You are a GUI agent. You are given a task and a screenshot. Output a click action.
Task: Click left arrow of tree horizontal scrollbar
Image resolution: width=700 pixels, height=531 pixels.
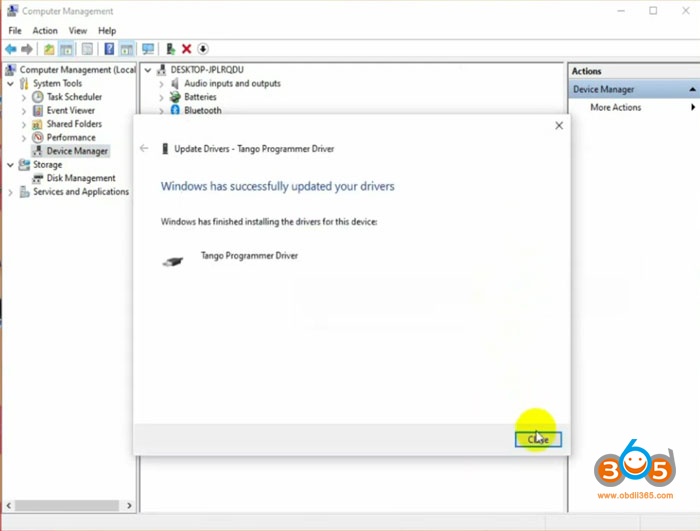pyautogui.click(x=8, y=506)
